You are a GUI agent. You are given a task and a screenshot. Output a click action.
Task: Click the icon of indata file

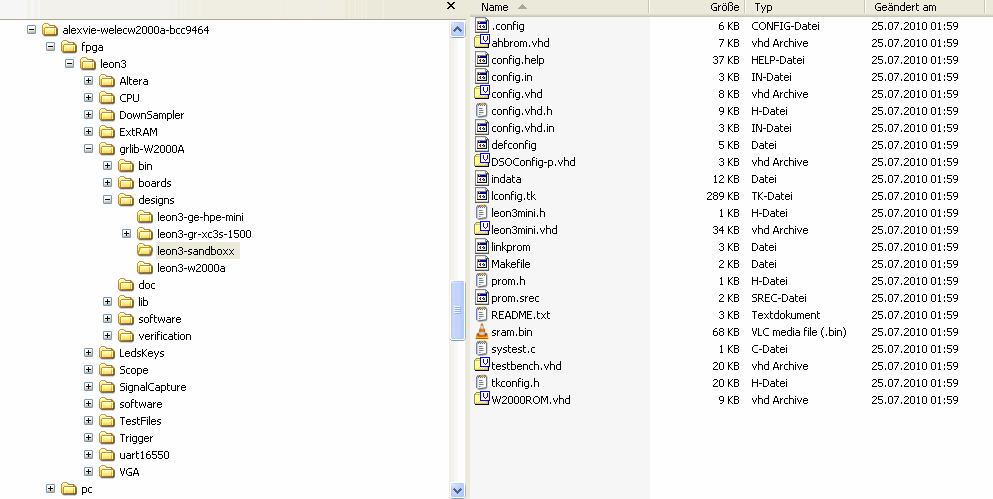(x=482, y=179)
